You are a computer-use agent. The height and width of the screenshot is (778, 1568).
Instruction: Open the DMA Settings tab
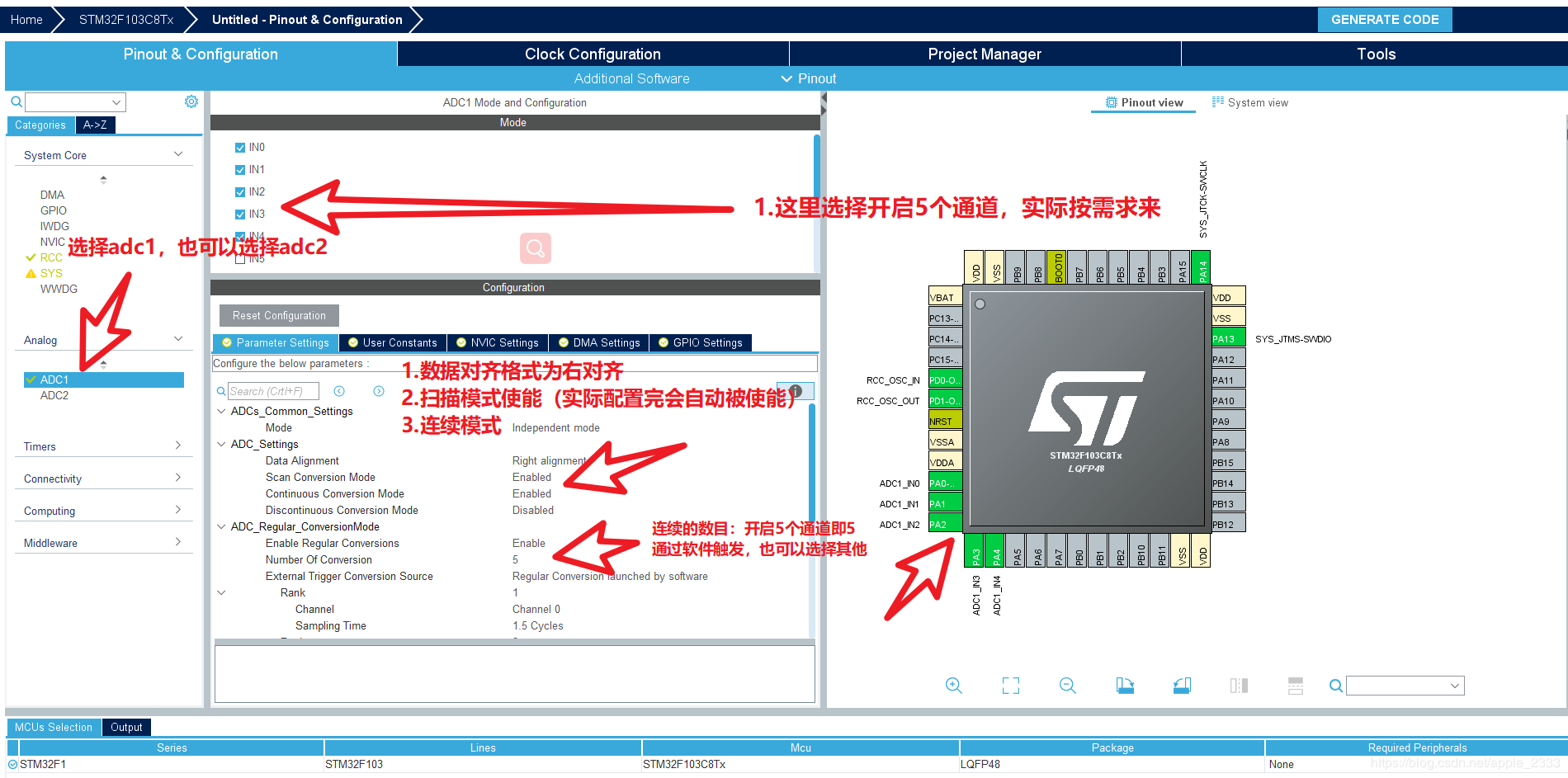point(599,342)
